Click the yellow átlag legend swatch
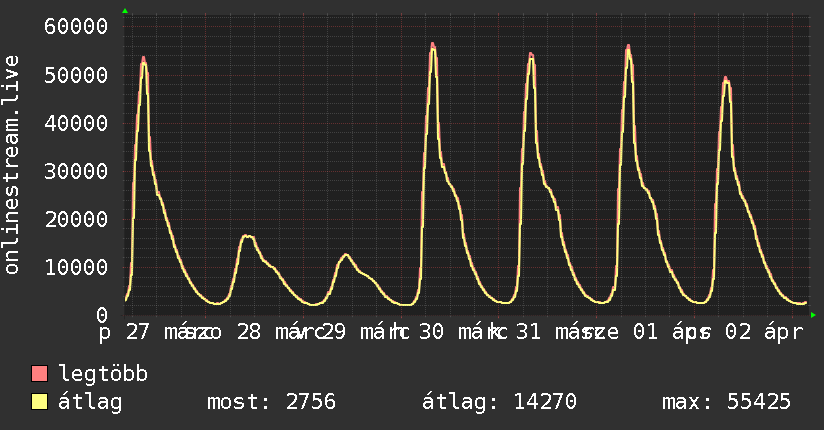824x430 pixels. (39, 402)
